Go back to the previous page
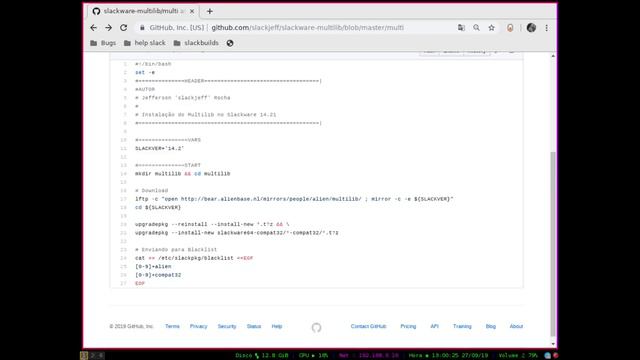640x360 pixels. (93, 28)
